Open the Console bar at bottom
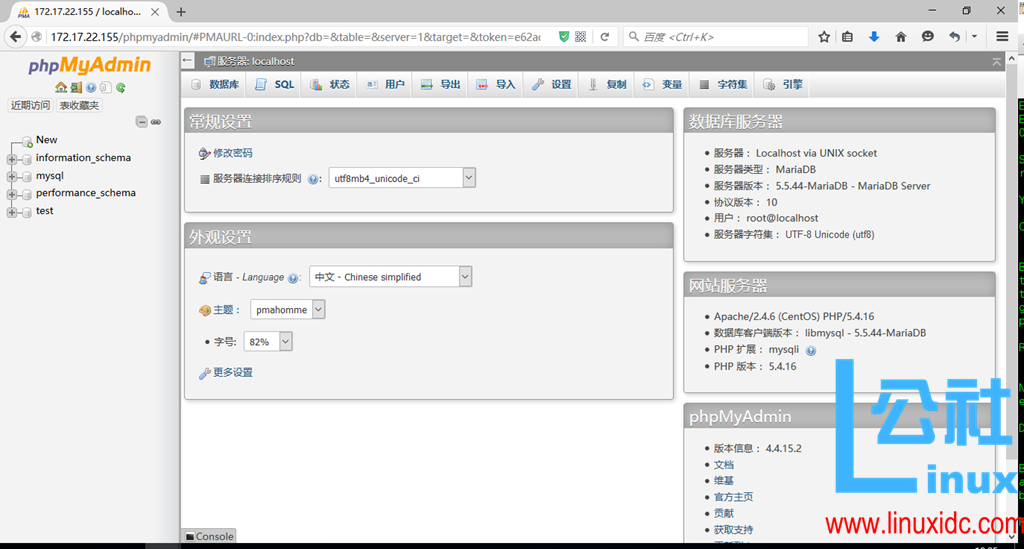Image resolution: width=1024 pixels, height=549 pixels. (209, 536)
